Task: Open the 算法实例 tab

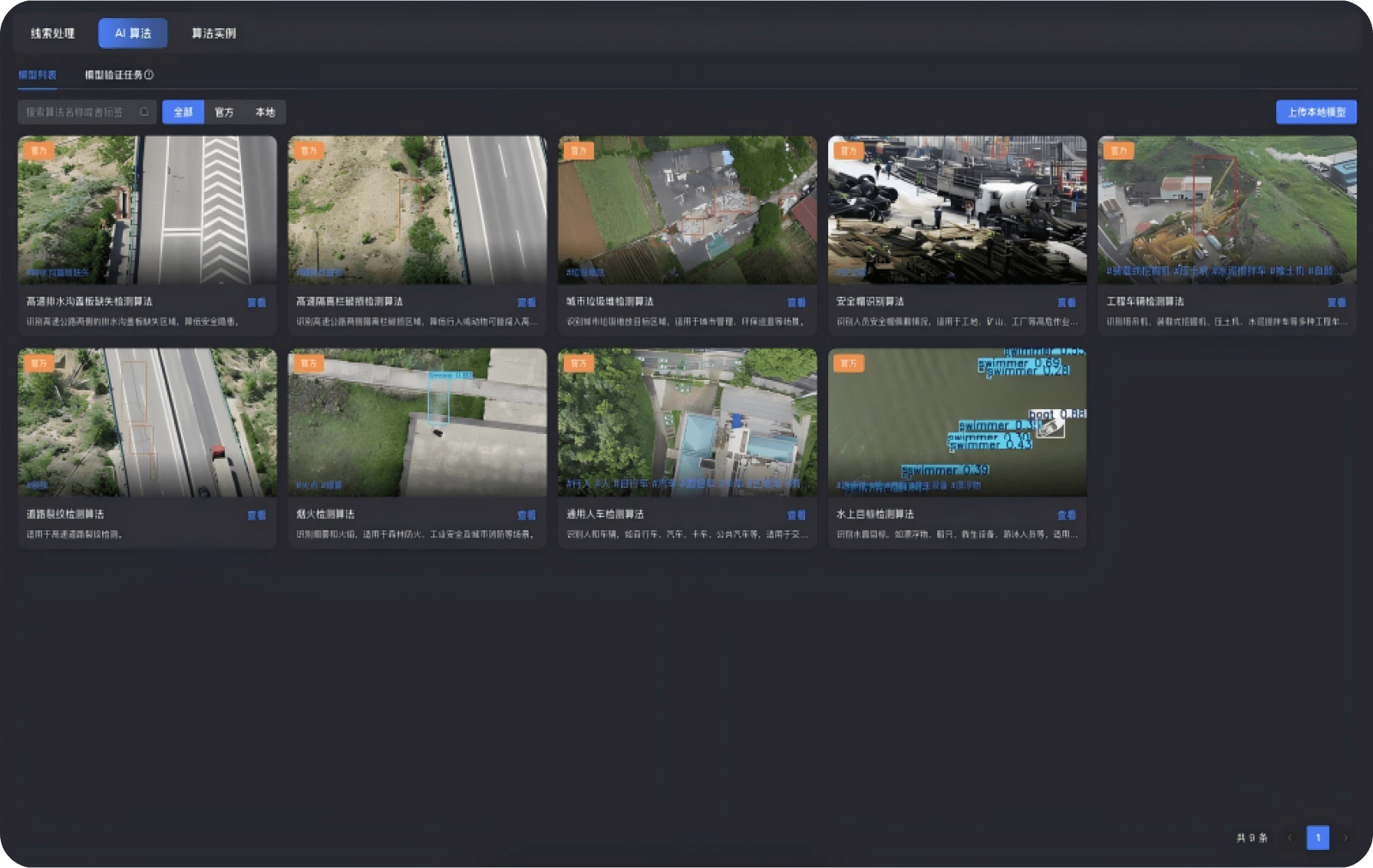Action: (x=214, y=33)
